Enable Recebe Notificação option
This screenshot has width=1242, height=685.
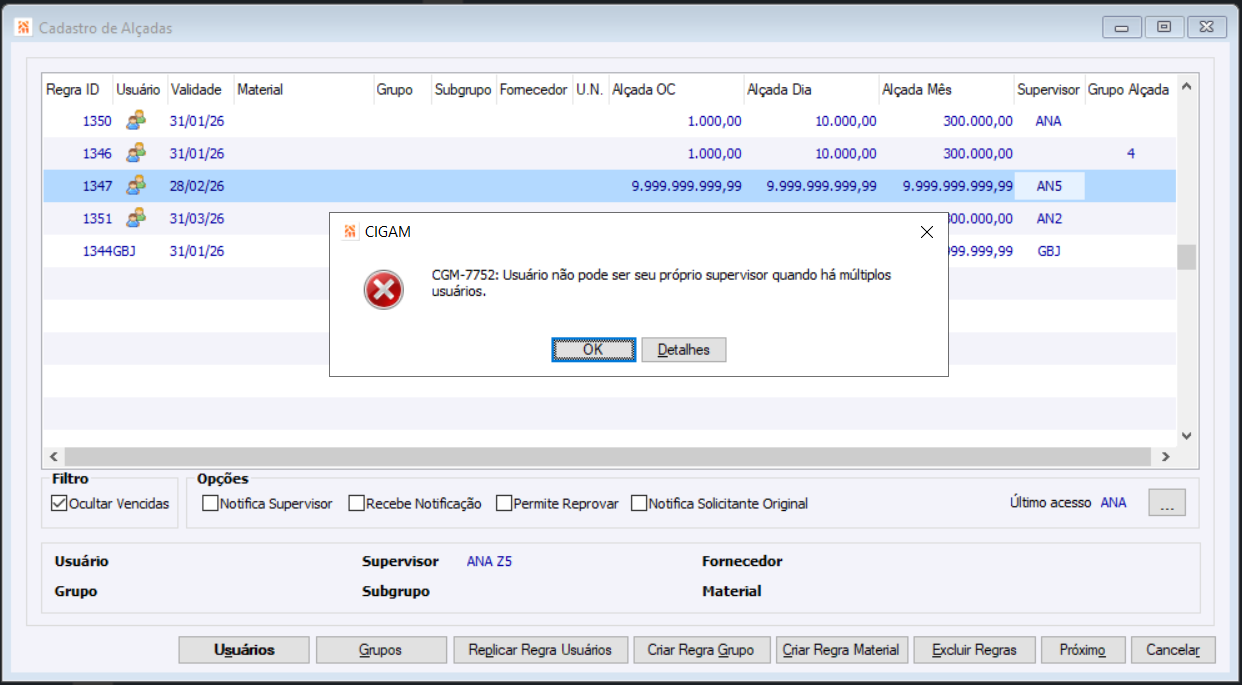click(x=356, y=504)
